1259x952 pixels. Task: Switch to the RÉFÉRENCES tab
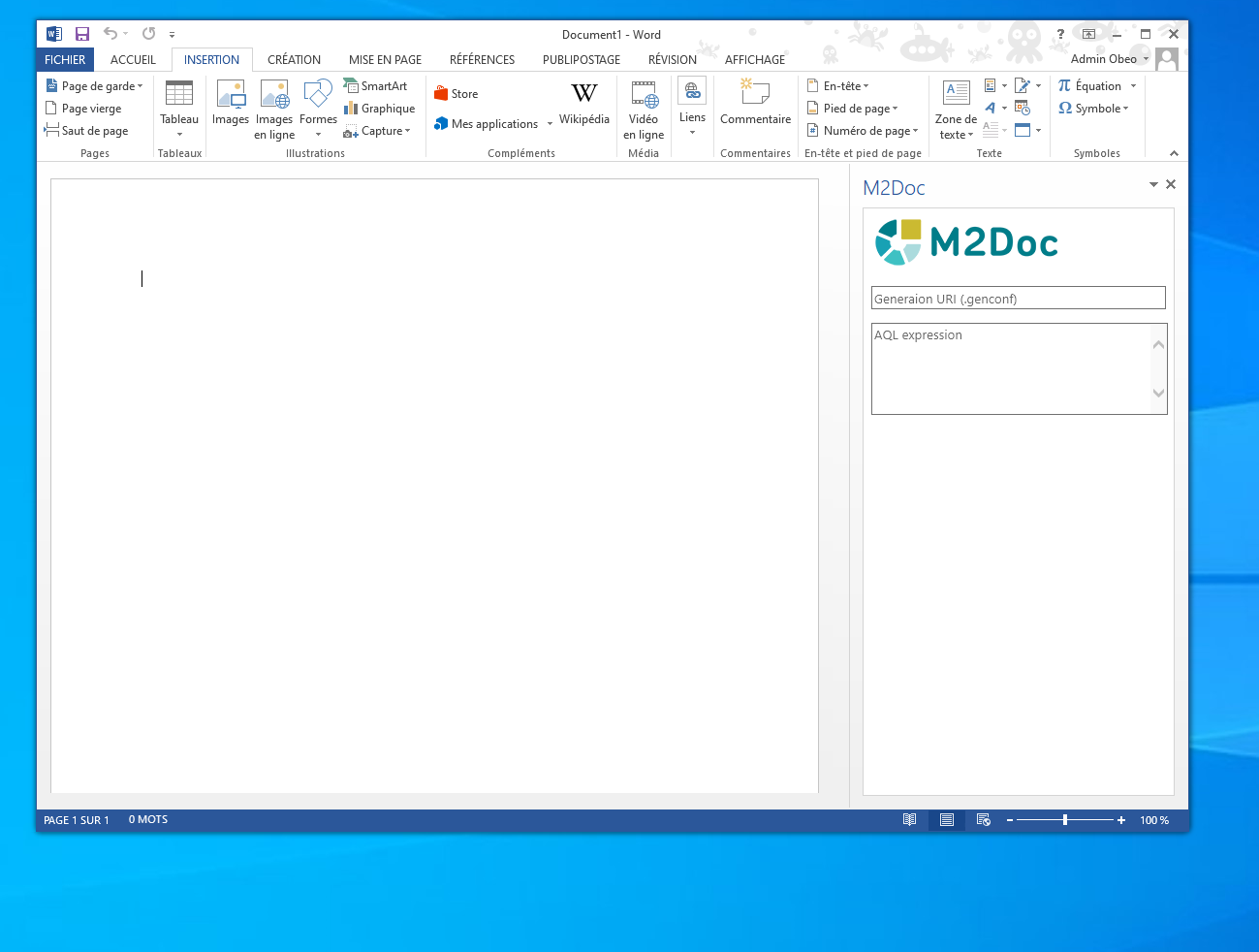pos(482,59)
